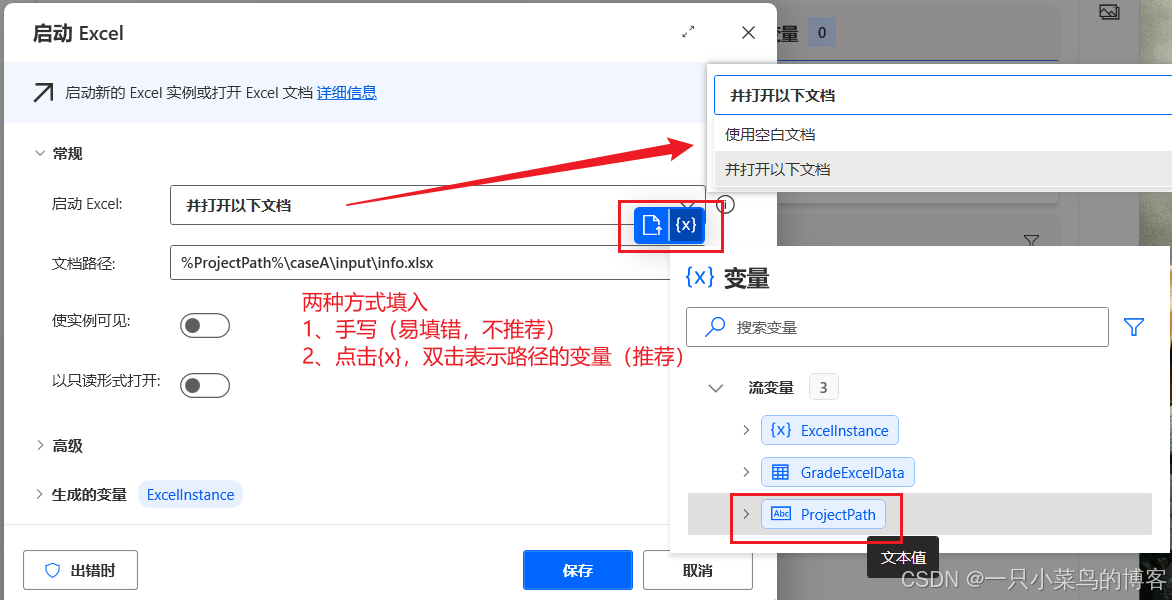Click the 取消 button
This screenshot has width=1172, height=600.
[x=697, y=571]
